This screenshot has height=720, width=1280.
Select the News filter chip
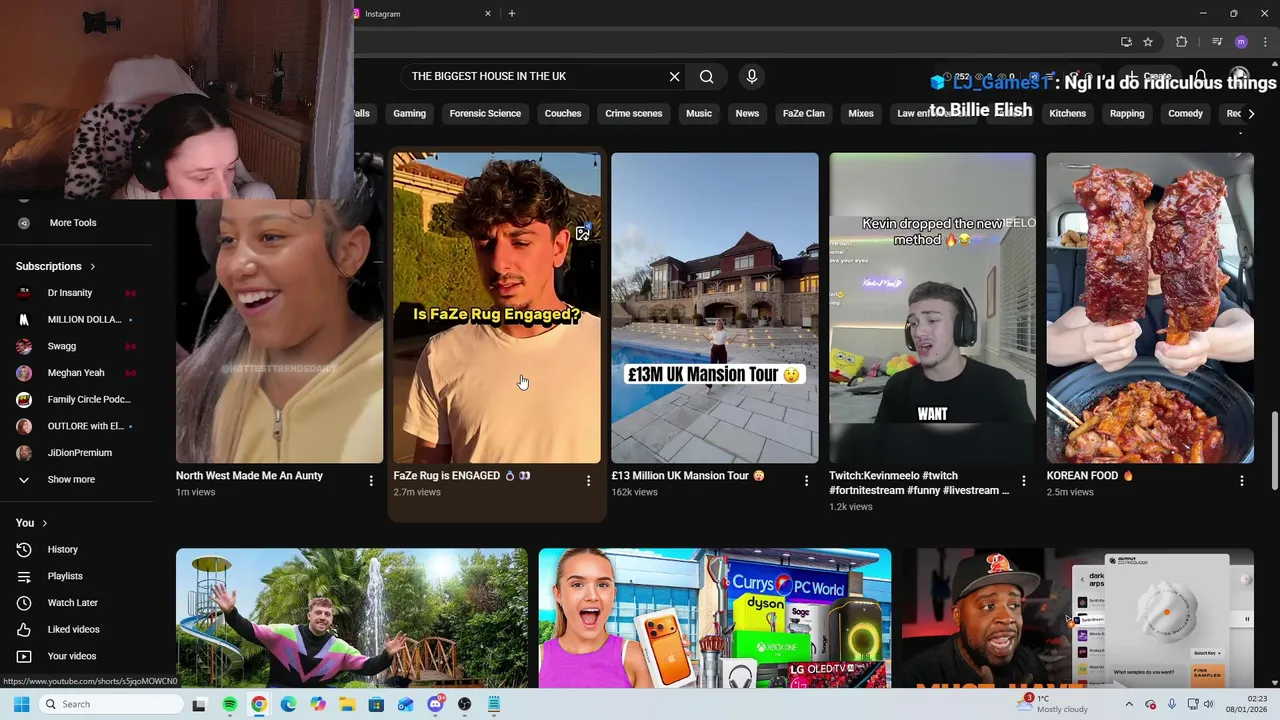(x=747, y=114)
